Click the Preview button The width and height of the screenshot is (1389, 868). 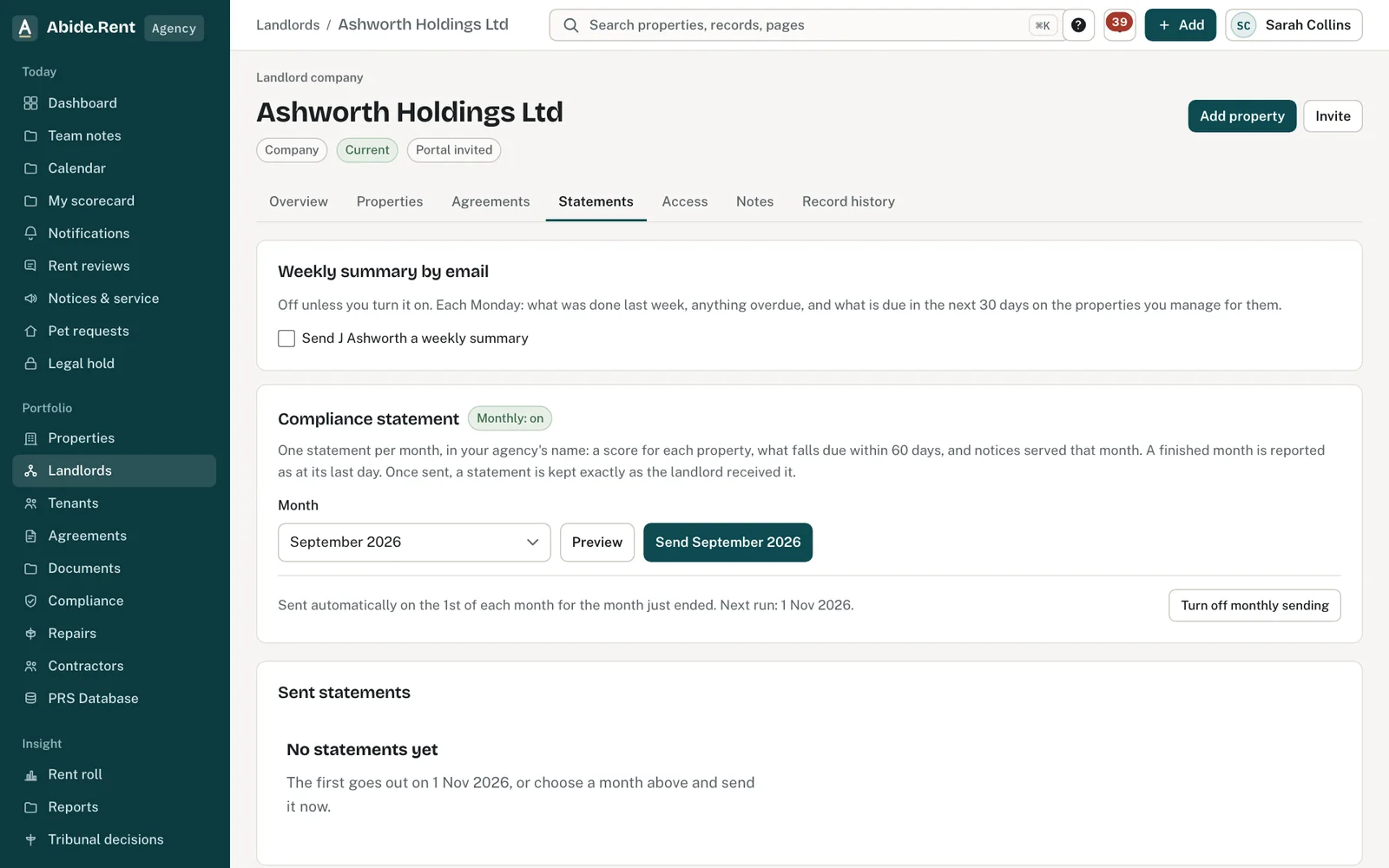tap(597, 542)
